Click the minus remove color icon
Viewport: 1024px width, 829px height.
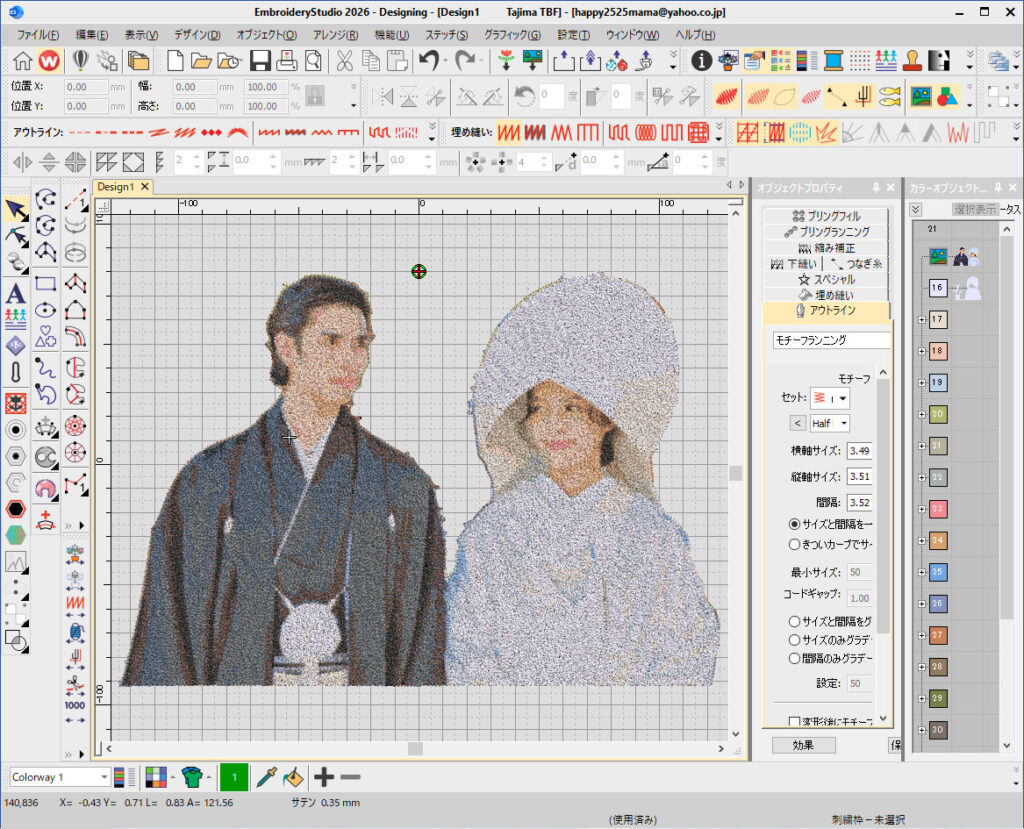point(351,777)
